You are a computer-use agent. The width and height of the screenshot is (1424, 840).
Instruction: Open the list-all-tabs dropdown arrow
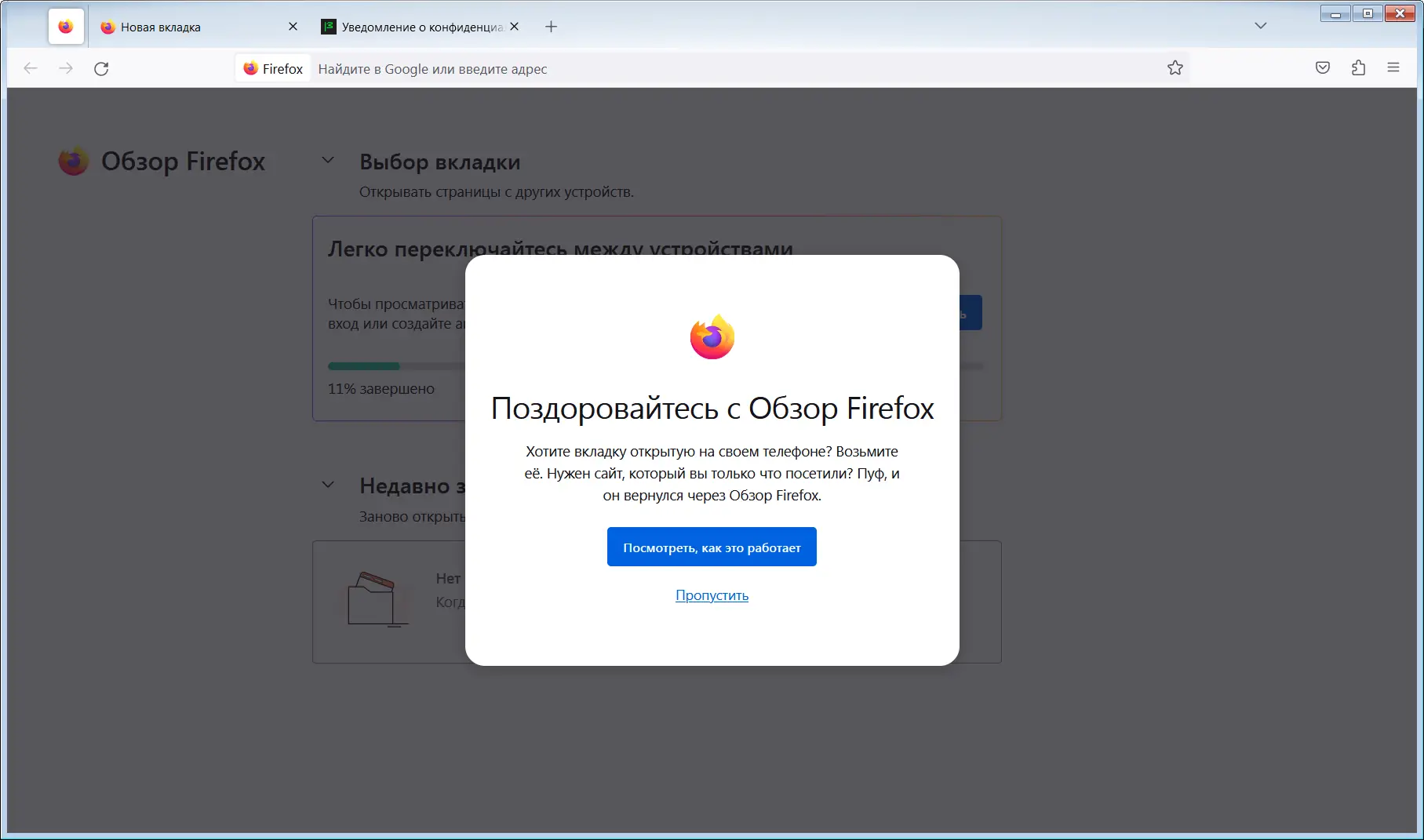[x=1261, y=26]
